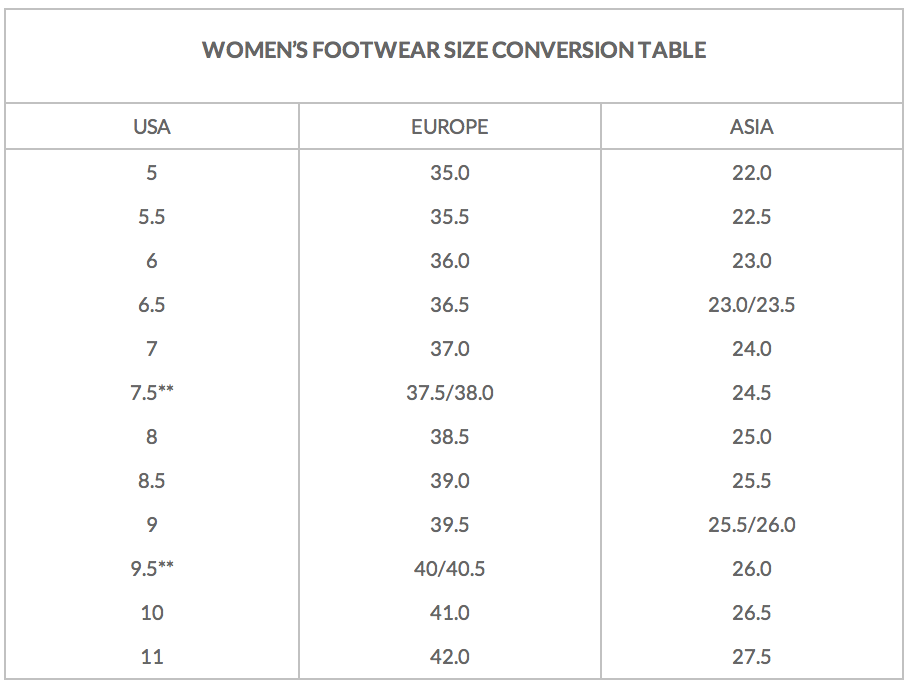
Task: Click USA size 5 cell
Action: (x=152, y=173)
